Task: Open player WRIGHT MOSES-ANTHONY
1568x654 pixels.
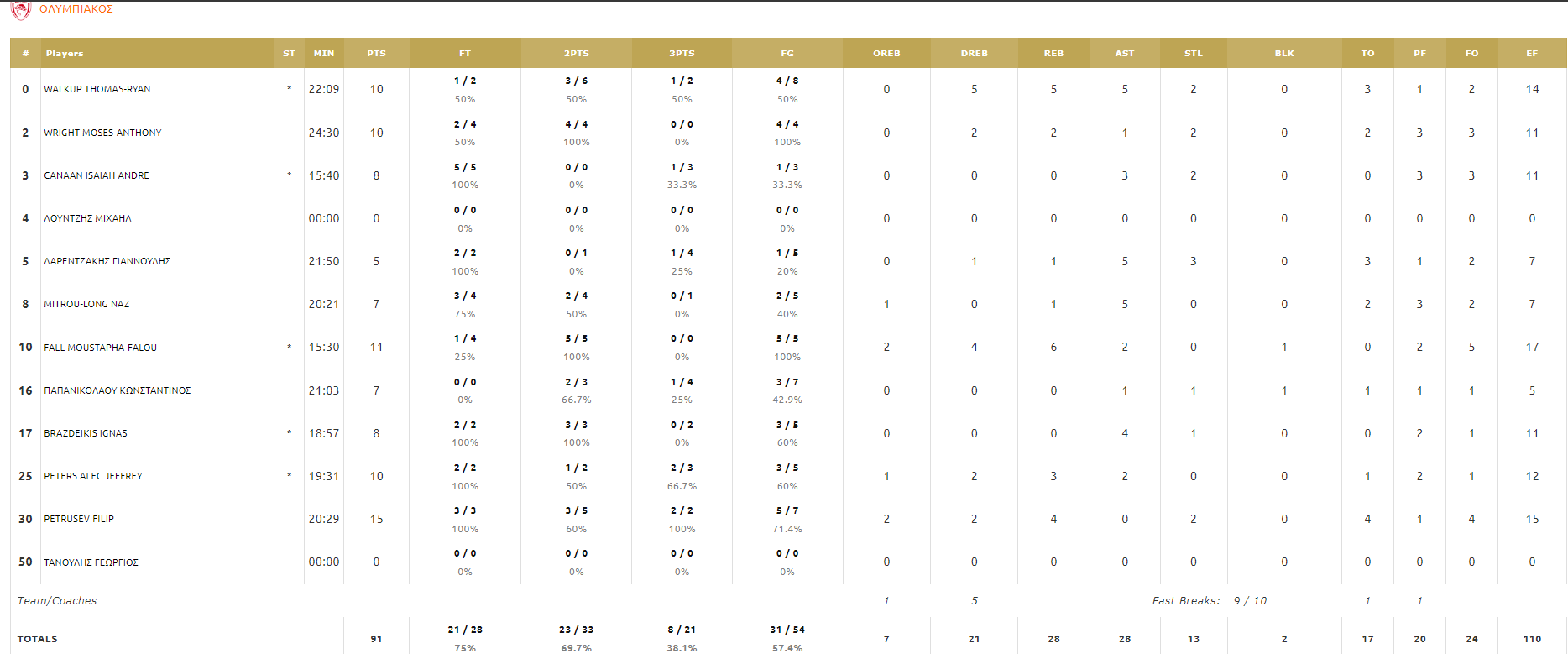Action: pyautogui.click(x=102, y=133)
